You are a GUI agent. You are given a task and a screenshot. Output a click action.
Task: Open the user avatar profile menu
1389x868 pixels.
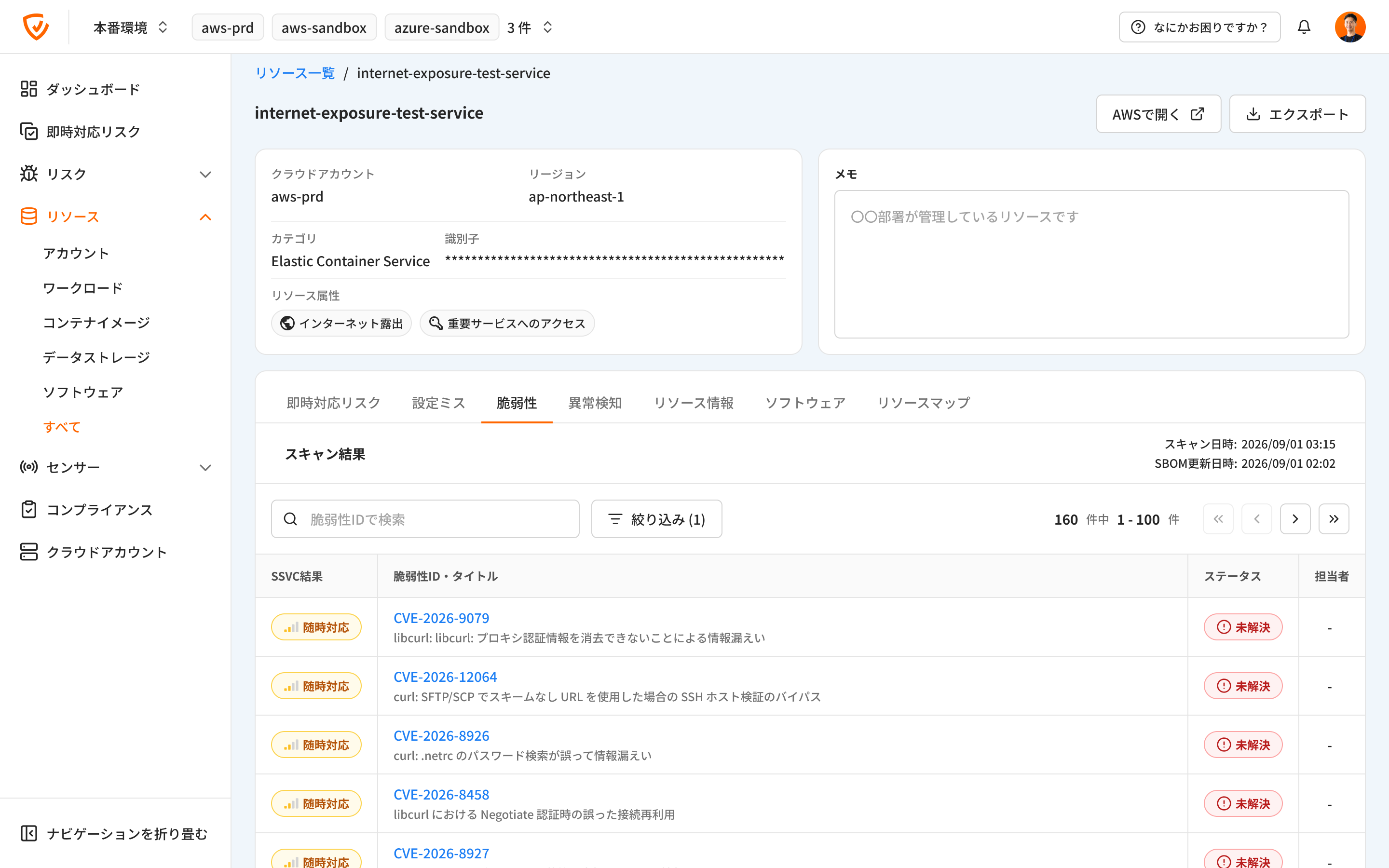click(1349, 27)
